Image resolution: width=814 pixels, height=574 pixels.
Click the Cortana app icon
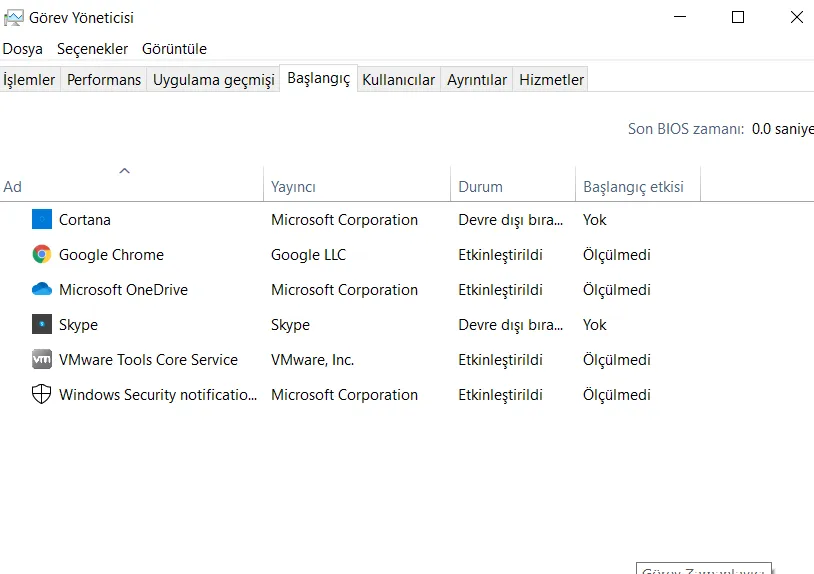[x=42, y=220]
